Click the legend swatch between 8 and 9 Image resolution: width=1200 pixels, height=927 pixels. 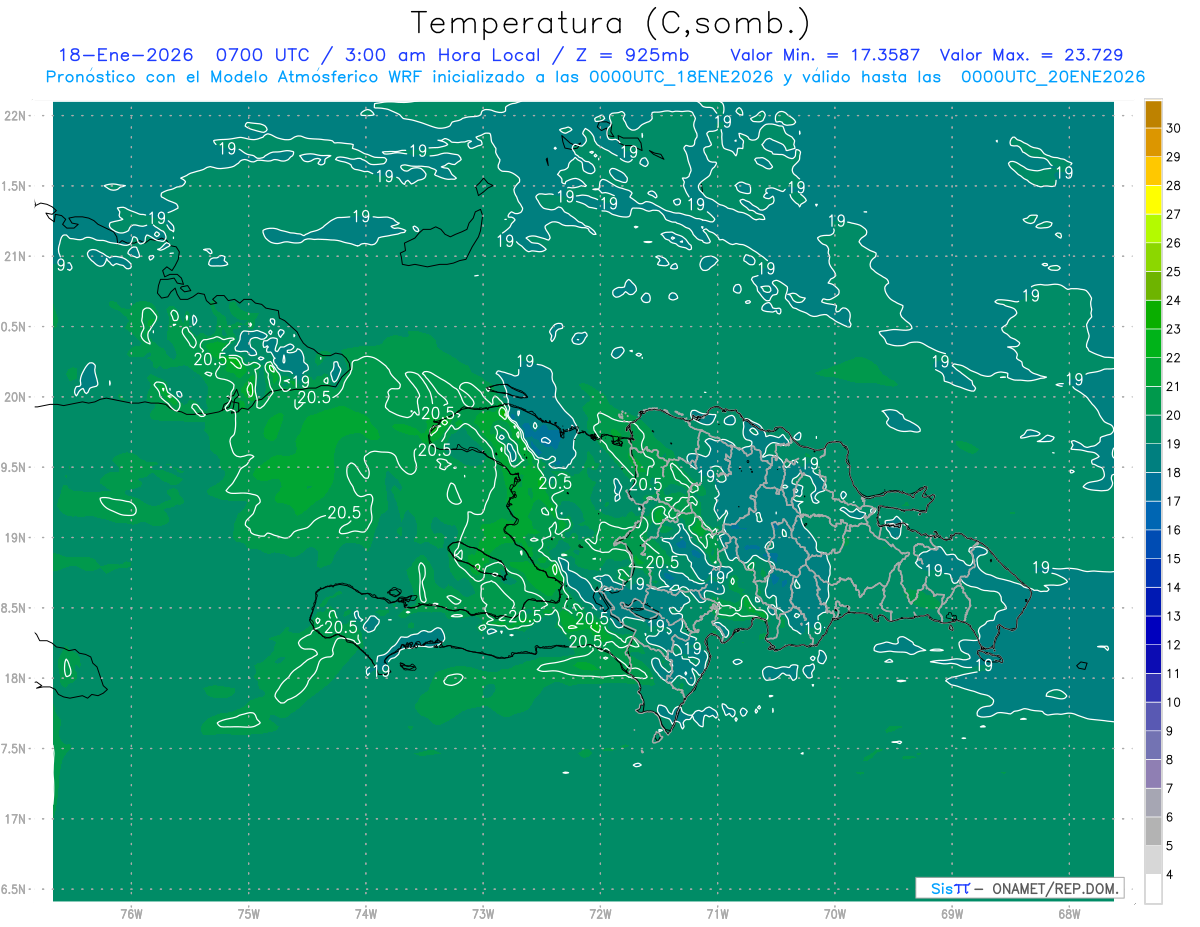tap(1153, 745)
